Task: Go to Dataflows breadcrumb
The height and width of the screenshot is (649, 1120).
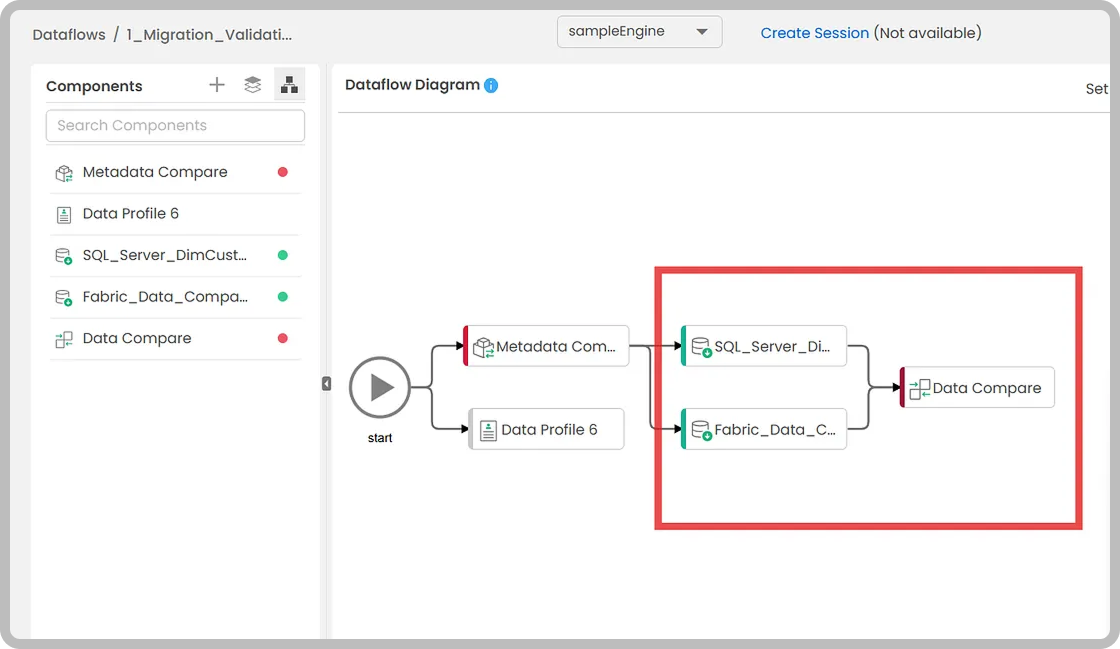Action: [69, 34]
